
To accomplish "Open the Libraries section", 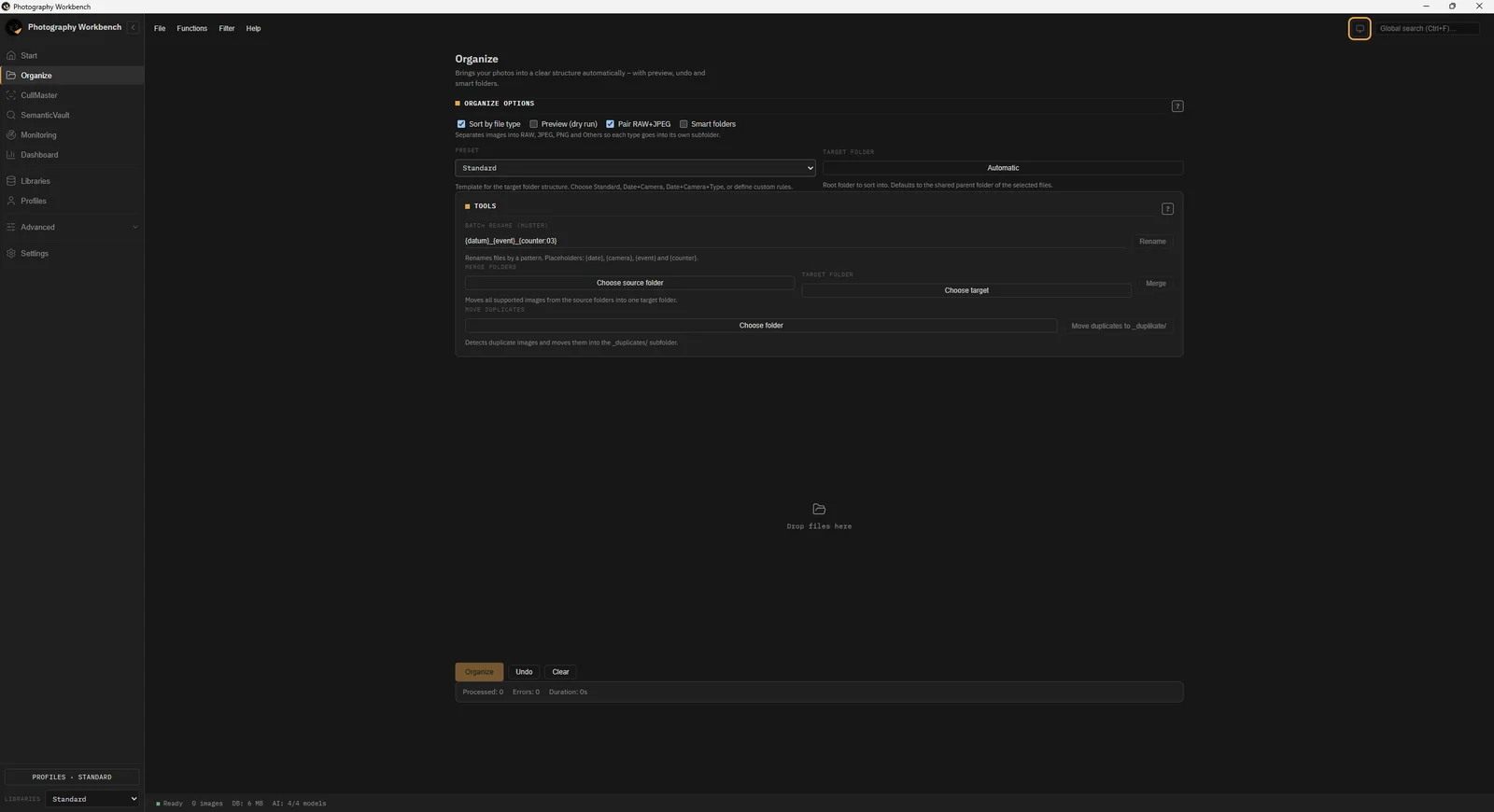I will coord(72,181).
